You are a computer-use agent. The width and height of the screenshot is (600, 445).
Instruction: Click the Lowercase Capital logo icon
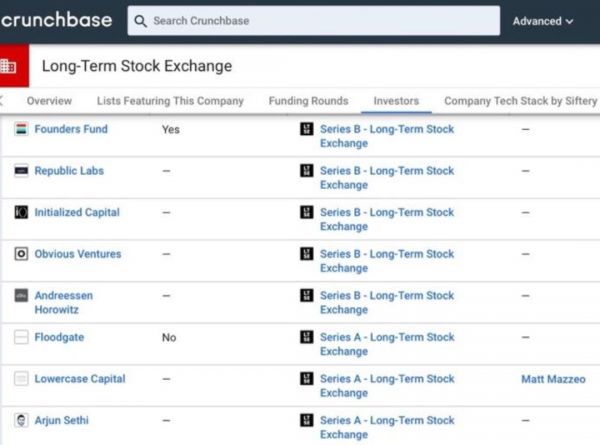[21, 379]
